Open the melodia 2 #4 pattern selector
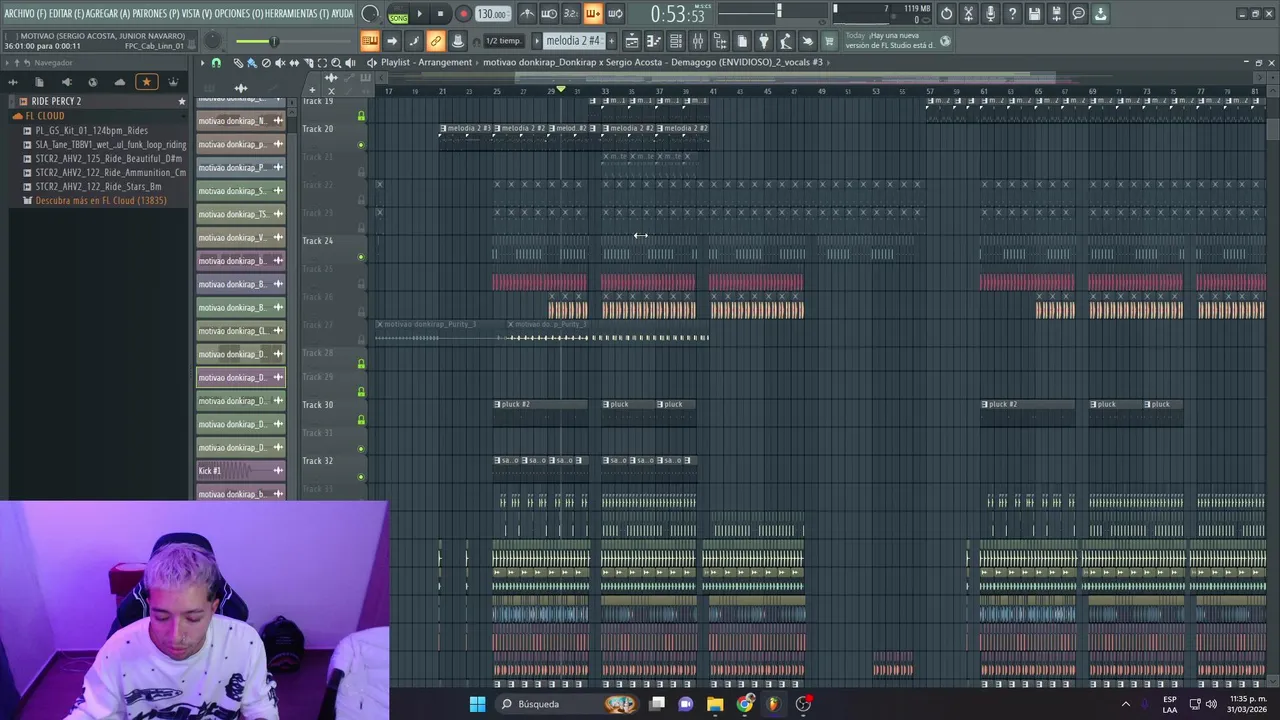Screen dimensions: 1280x720 (573, 41)
